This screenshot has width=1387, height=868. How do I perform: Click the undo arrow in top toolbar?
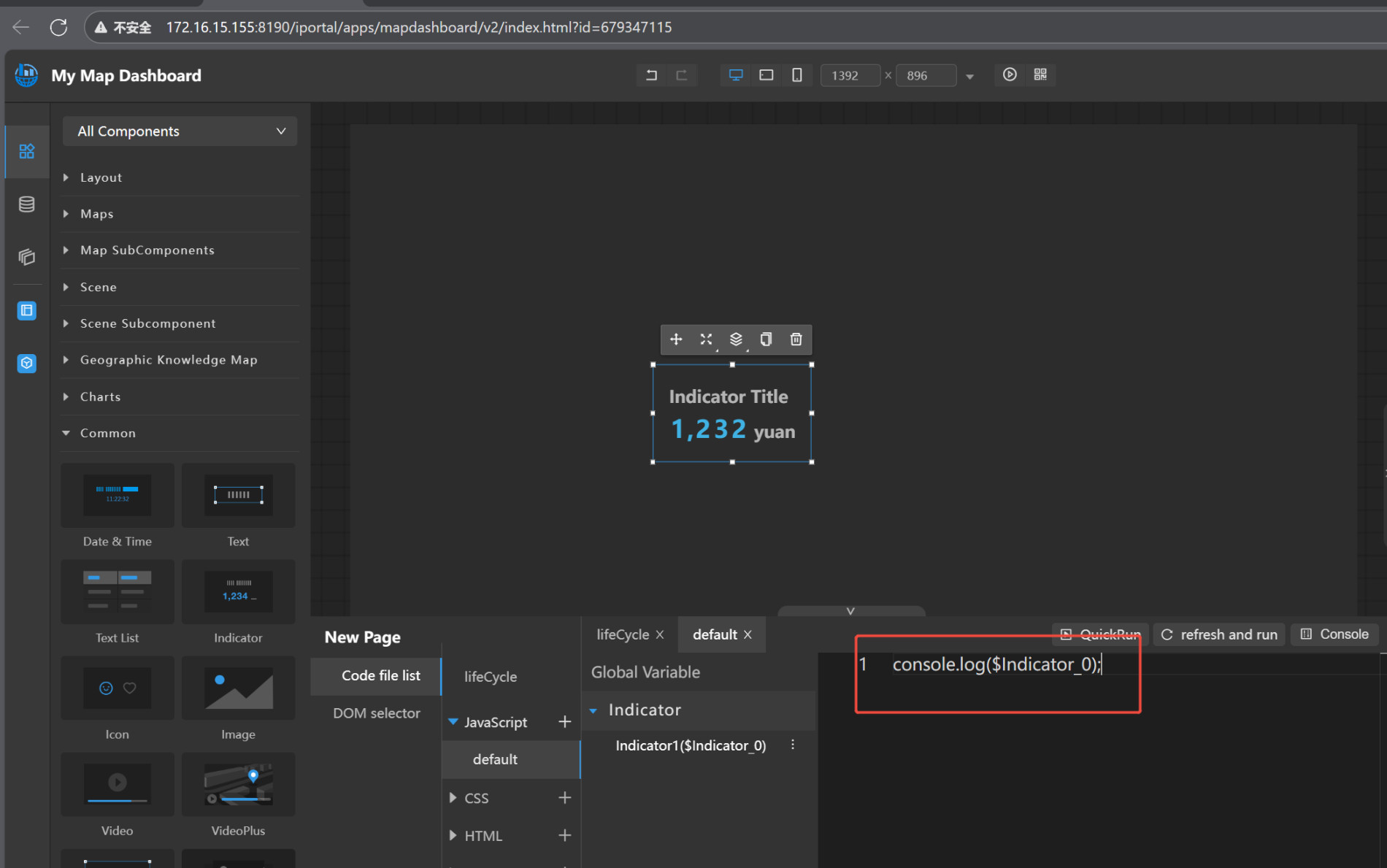click(651, 75)
